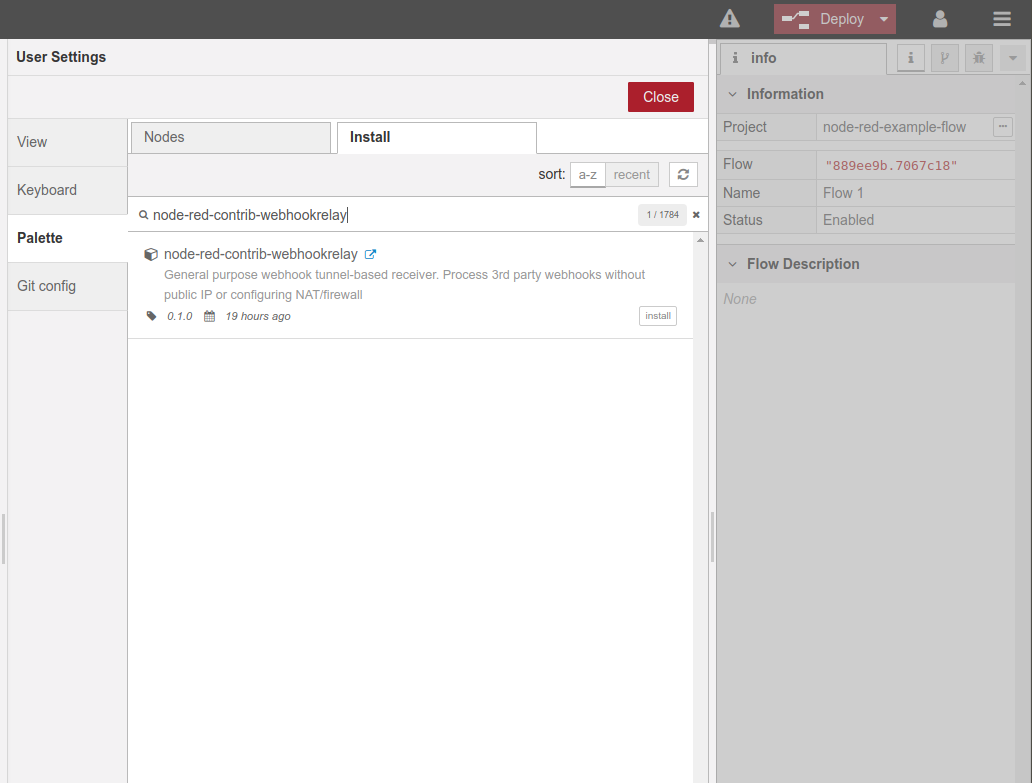This screenshot has height=783, width=1032.
Task: Open the user profile menu
Action: point(939,18)
